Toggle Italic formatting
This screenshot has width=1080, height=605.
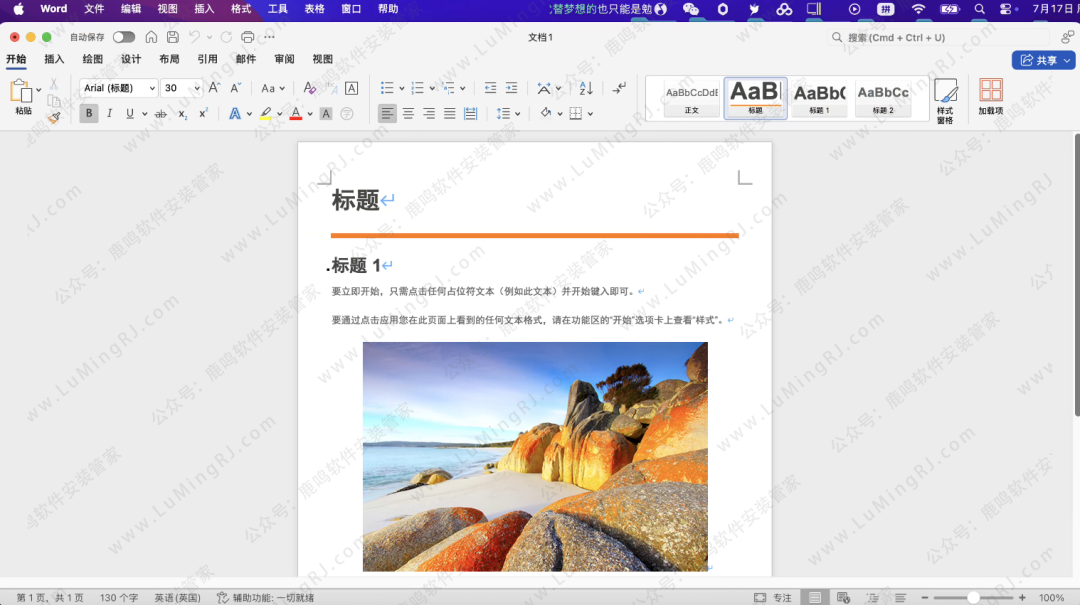(110, 114)
